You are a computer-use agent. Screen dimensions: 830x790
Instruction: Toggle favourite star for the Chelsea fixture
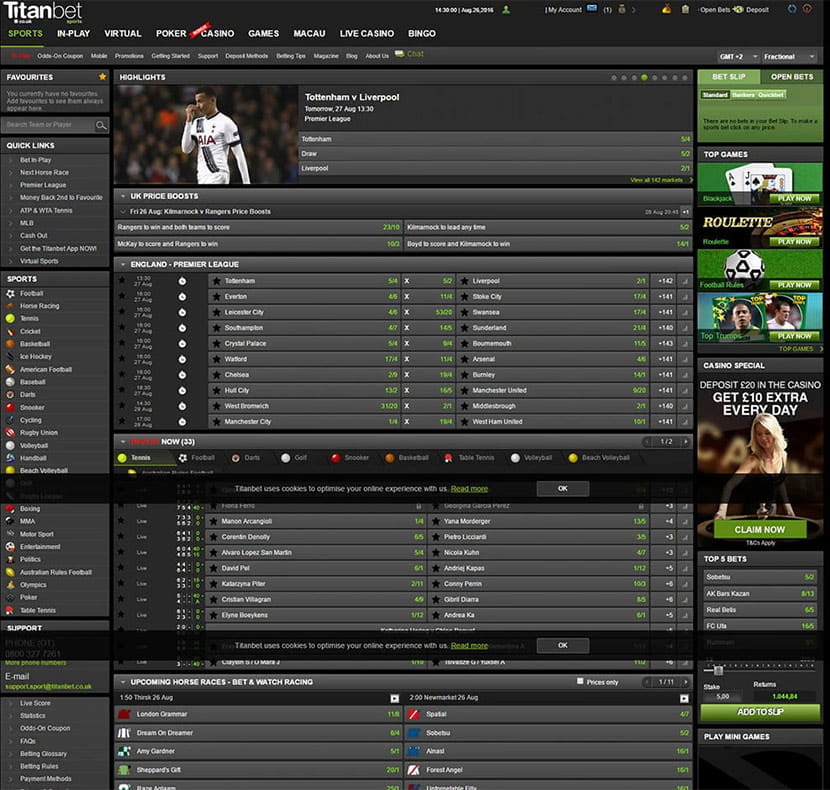[x=122, y=374]
